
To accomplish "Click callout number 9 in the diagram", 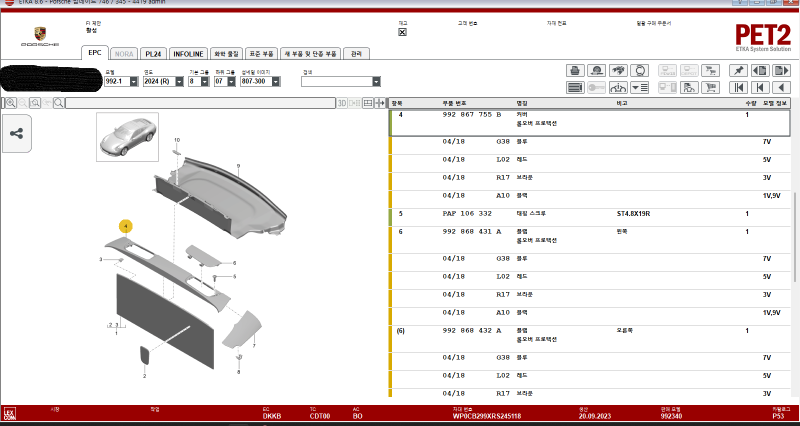I will [x=238, y=166].
